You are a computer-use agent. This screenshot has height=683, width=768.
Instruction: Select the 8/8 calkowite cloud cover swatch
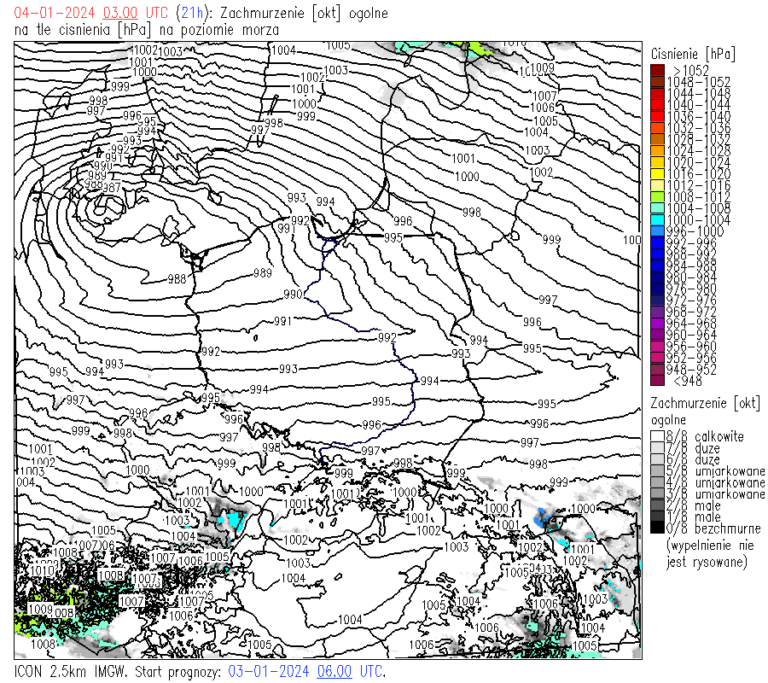657,436
